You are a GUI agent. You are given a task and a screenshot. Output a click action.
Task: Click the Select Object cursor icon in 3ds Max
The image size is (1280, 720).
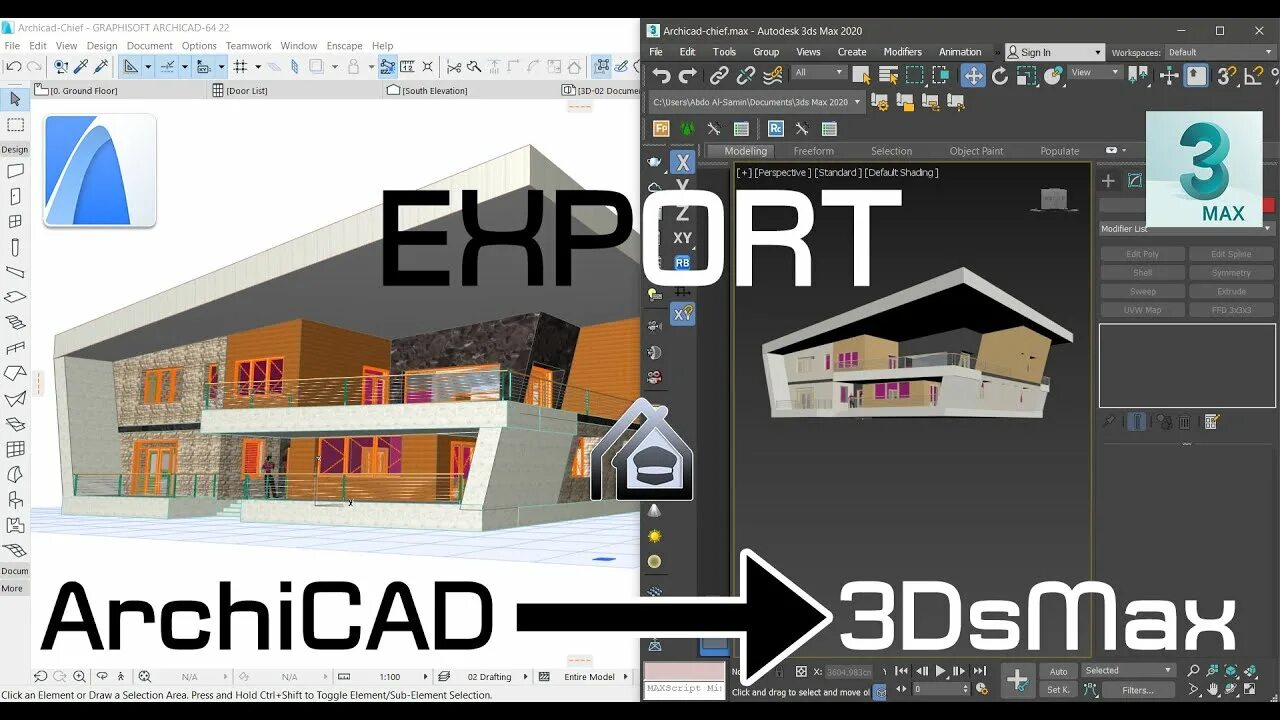click(861, 76)
